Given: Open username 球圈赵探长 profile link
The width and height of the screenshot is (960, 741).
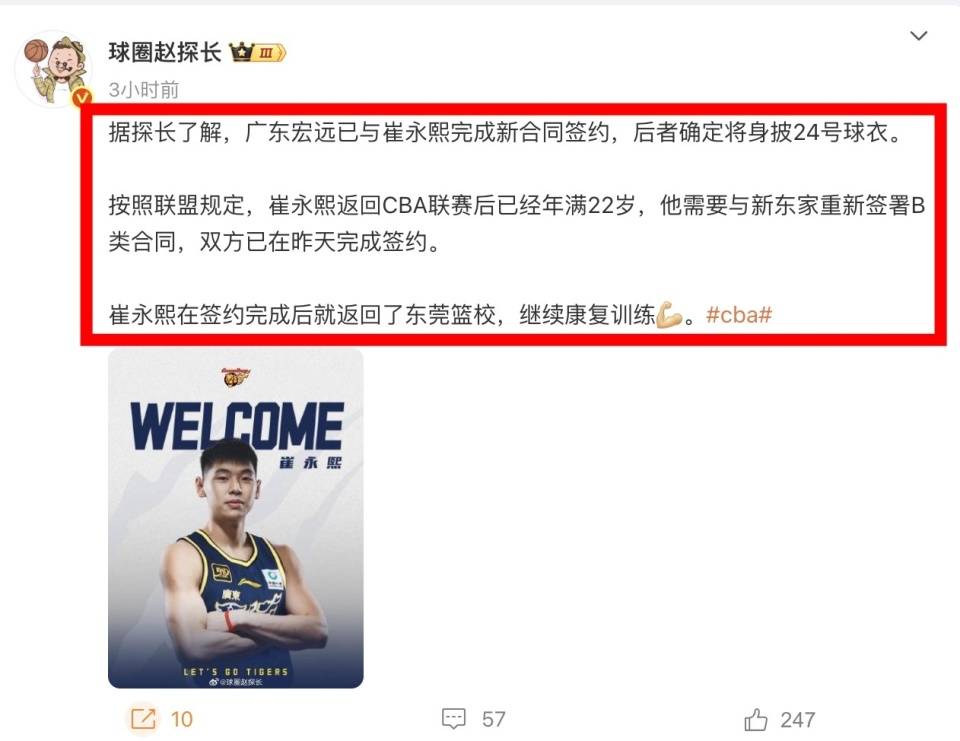Looking at the screenshot, I should pyautogui.click(x=165, y=53).
